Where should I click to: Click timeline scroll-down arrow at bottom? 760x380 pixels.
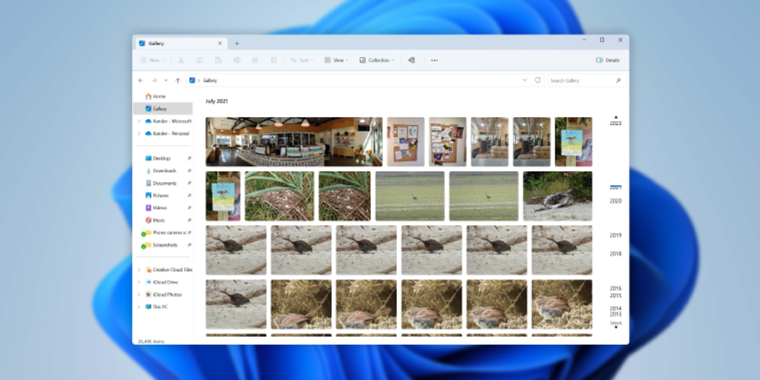(x=616, y=328)
